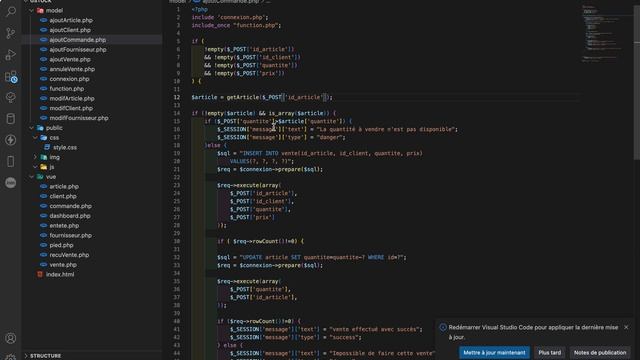The image size is (640, 360).
Task: Click the code minimap
Action: (602, 33)
